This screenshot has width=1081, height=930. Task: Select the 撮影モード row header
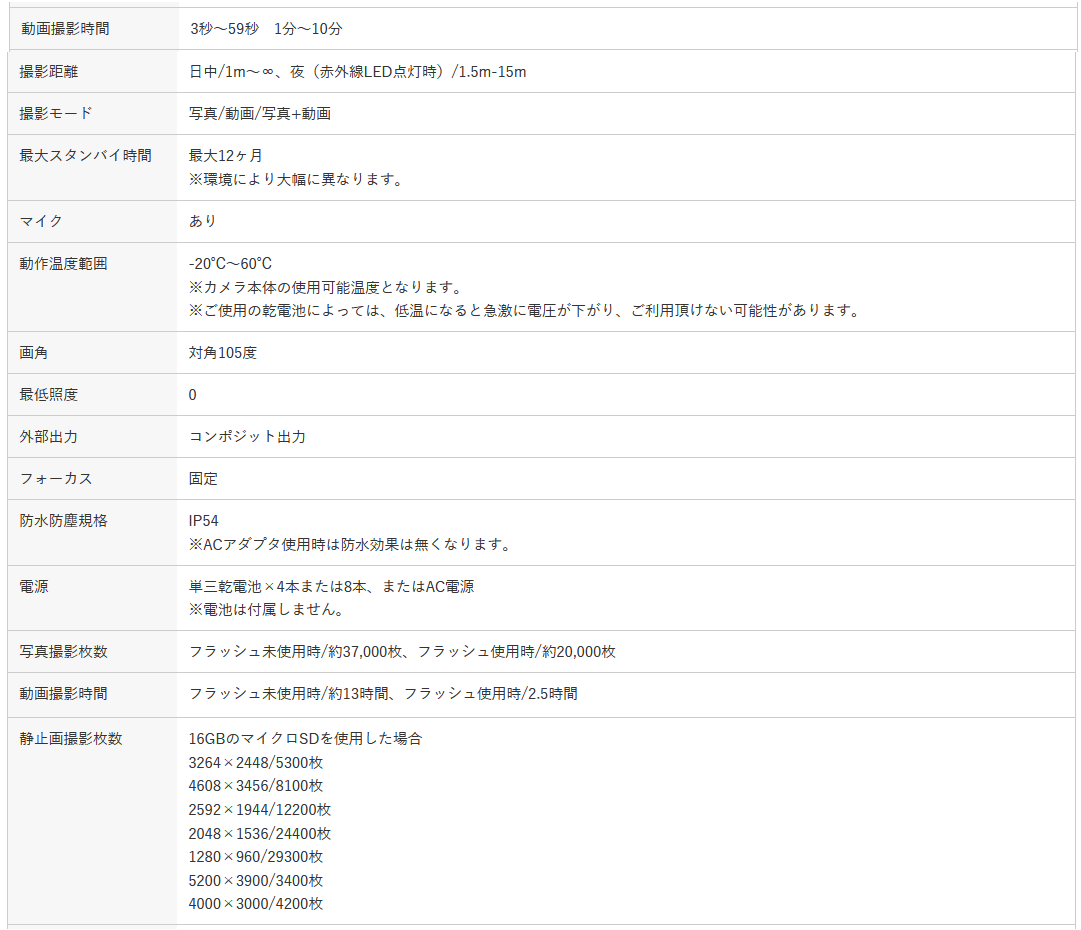(56, 114)
